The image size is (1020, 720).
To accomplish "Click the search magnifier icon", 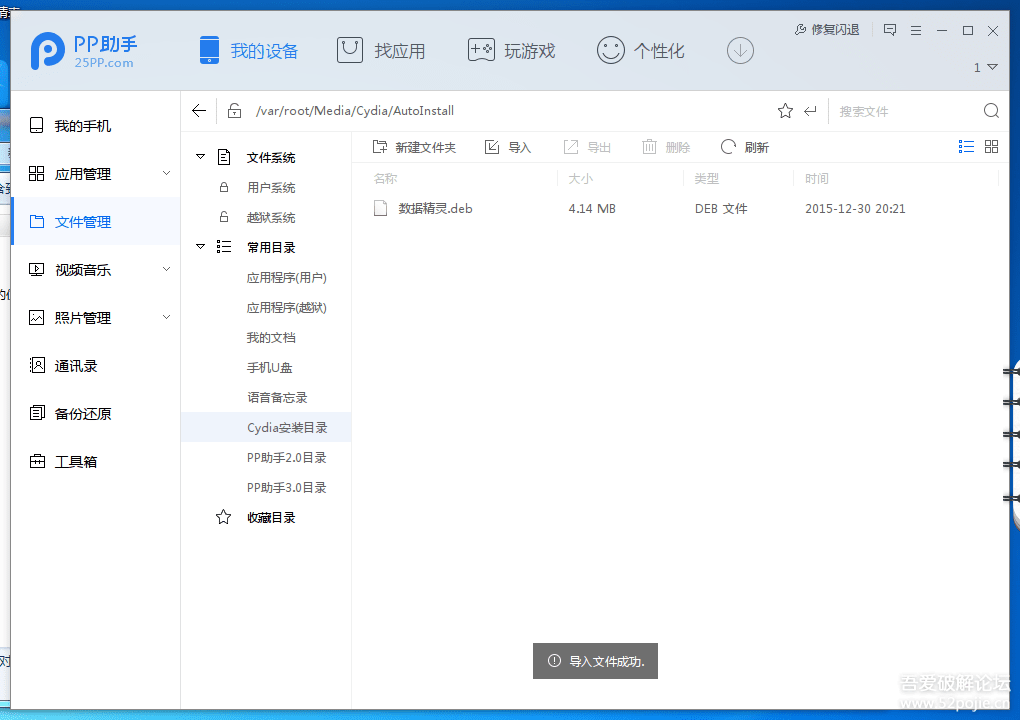I will [990, 110].
